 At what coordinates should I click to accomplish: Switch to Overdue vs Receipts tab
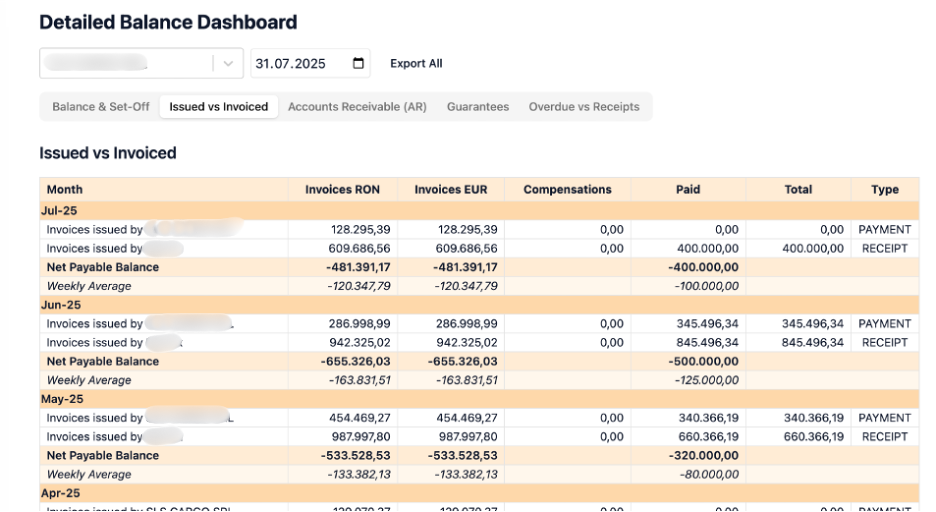(x=584, y=107)
